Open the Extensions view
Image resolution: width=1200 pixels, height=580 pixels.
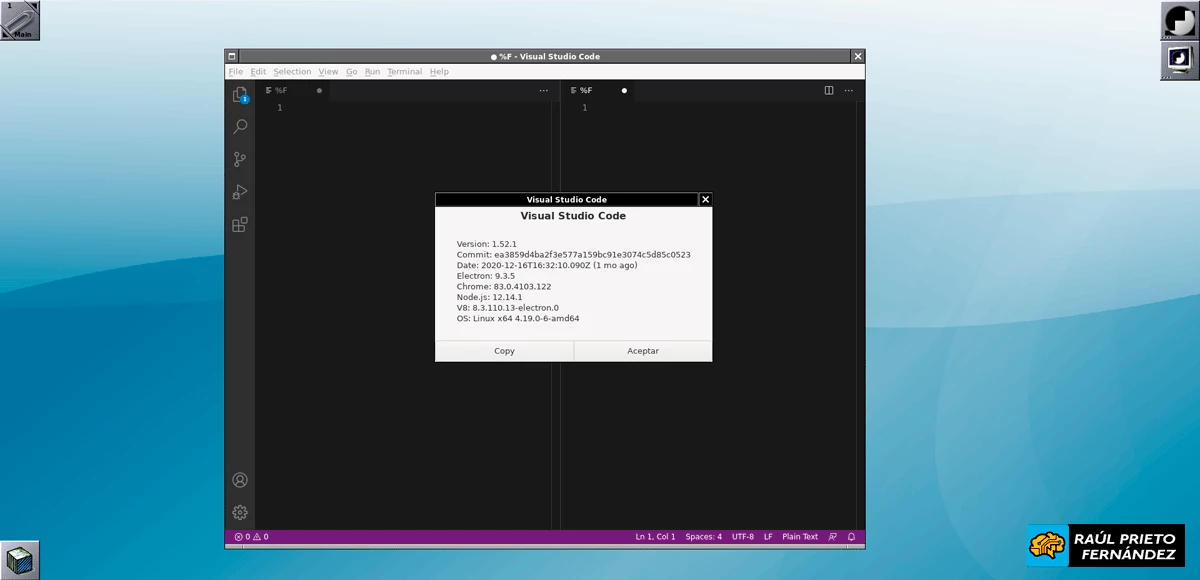[x=239, y=225]
